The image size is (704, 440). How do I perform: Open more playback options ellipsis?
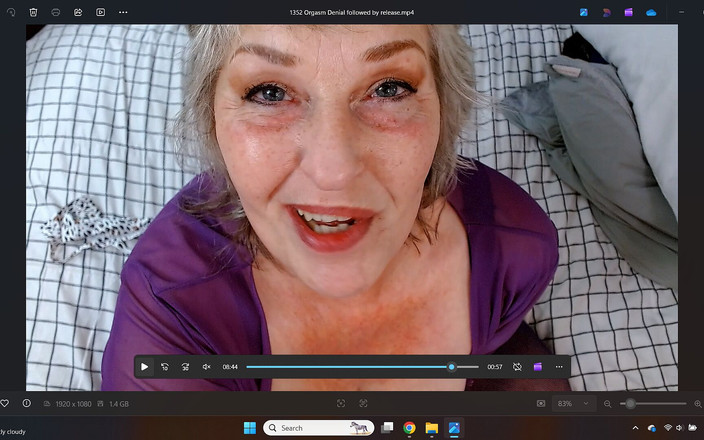[x=559, y=367]
